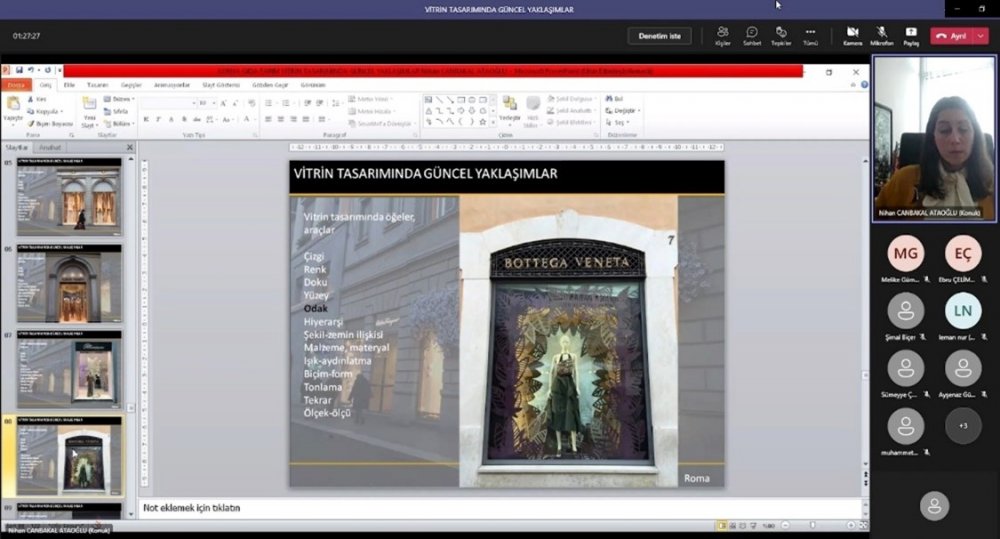The image size is (1000, 539).
Task: Expand the arrow next to Ayrıl
Action: [x=981, y=36]
